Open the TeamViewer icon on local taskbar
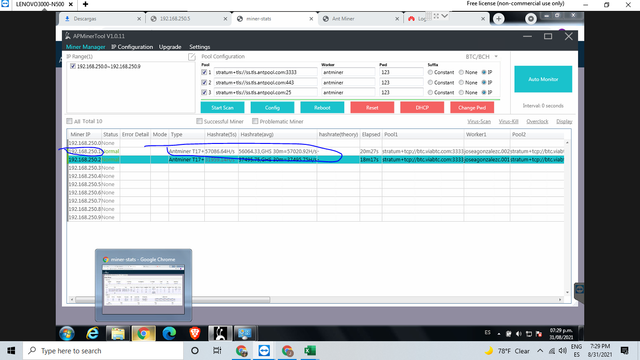The image size is (640, 360). pos(264,351)
